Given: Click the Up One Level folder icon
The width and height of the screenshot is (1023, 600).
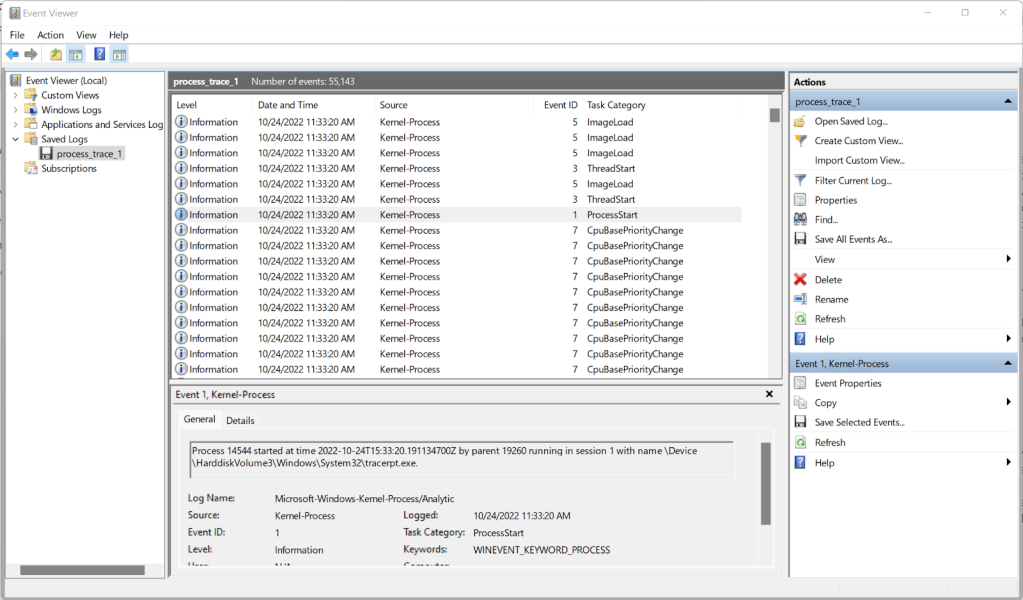Looking at the screenshot, I should point(56,54).
